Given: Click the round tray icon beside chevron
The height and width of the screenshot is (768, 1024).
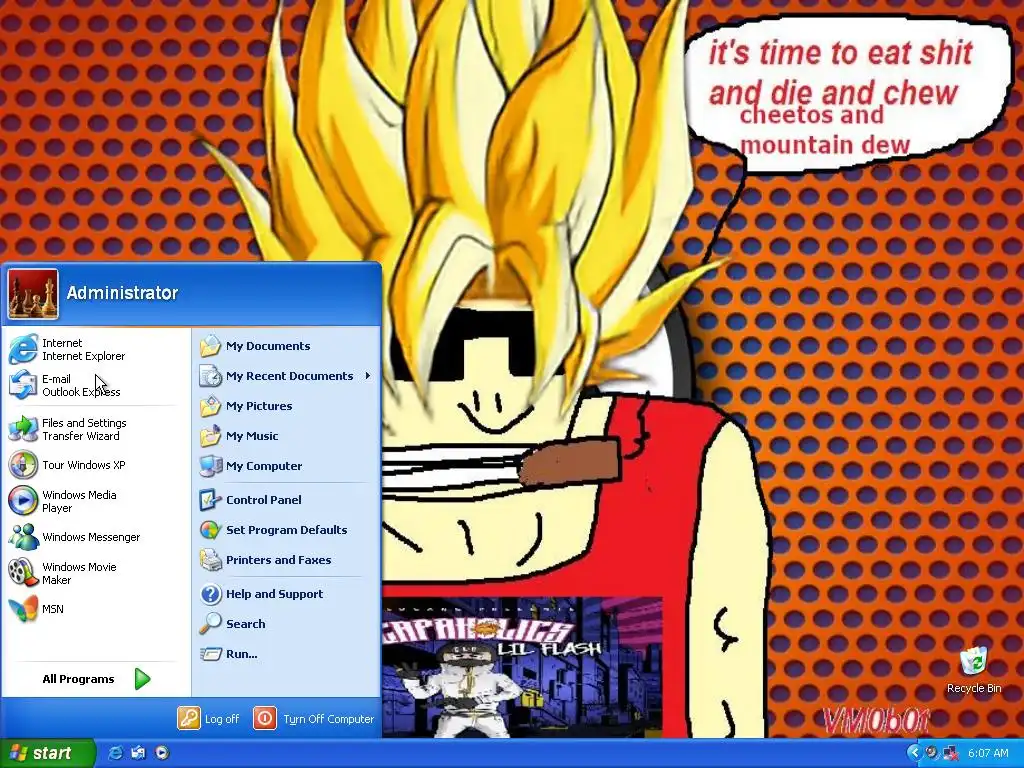Looking at the screenshot, I should 932,753.
